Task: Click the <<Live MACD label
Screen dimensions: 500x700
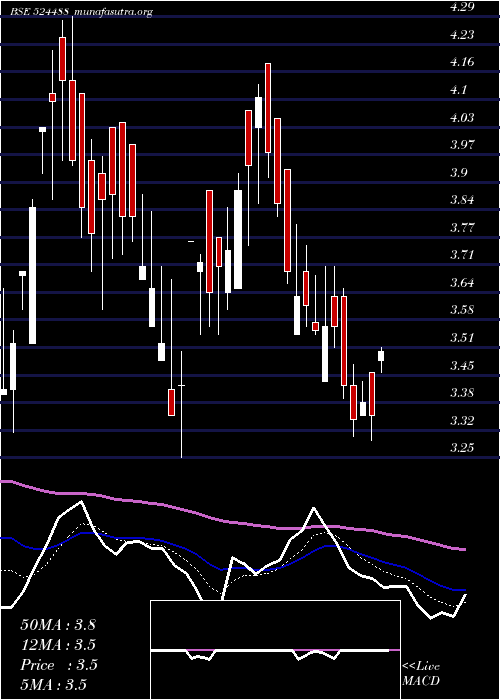Action: tap(421, 674)
